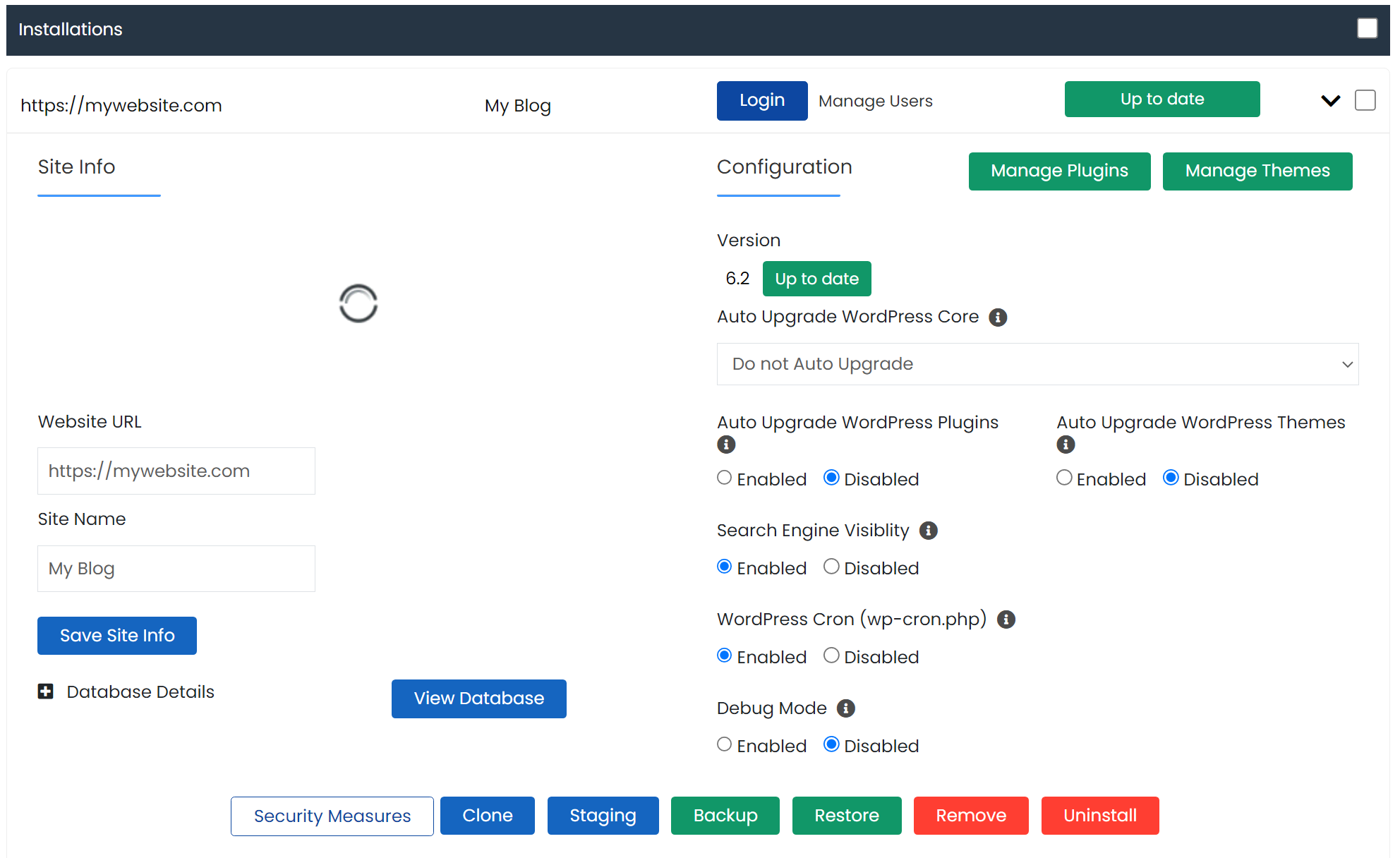
Task: Click the Backup site icon button
Action: pos(724,815)
